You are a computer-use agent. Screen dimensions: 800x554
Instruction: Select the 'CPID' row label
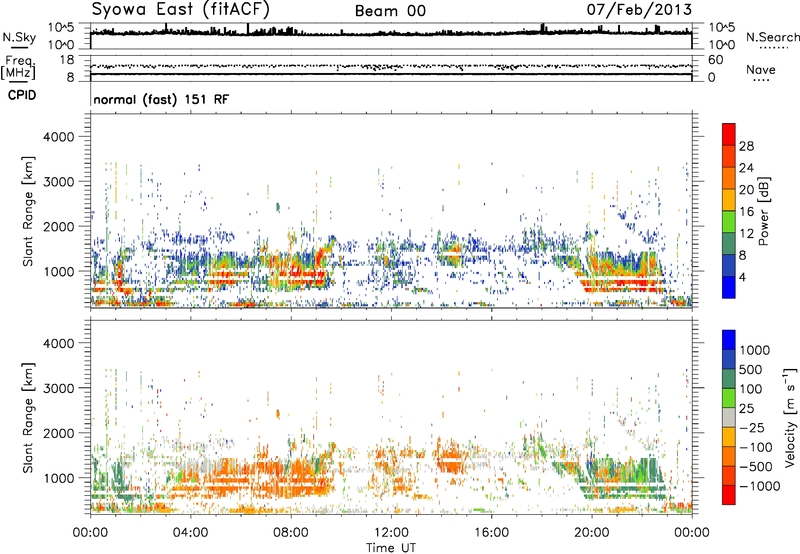point(22,95)
